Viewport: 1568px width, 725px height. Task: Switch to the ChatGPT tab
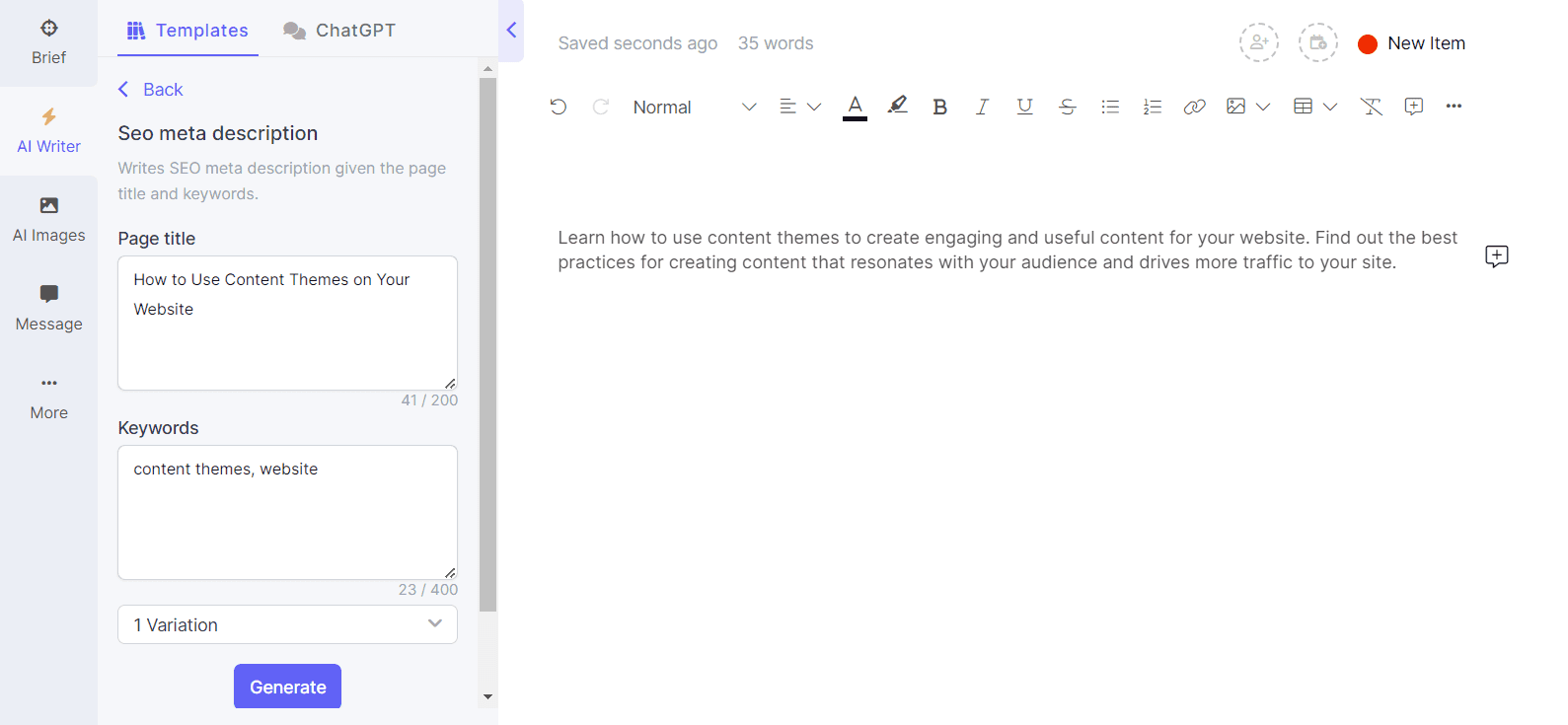[x=339, y=31]
